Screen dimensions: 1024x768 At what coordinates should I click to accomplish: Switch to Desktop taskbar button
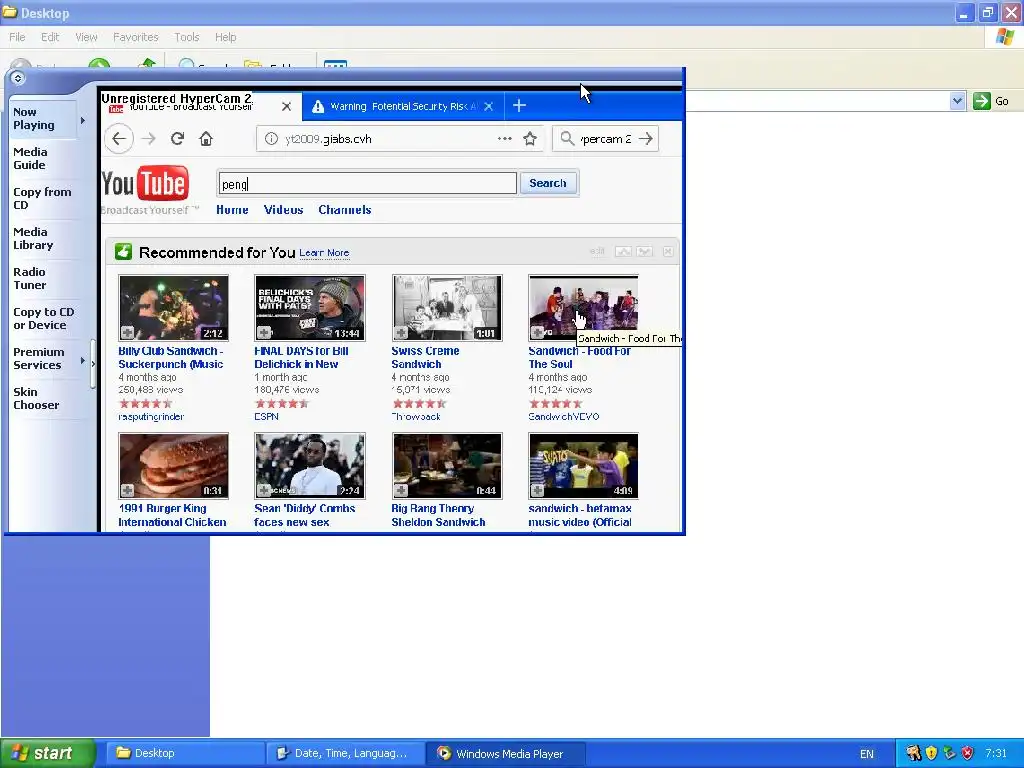(x=184, y=754)
